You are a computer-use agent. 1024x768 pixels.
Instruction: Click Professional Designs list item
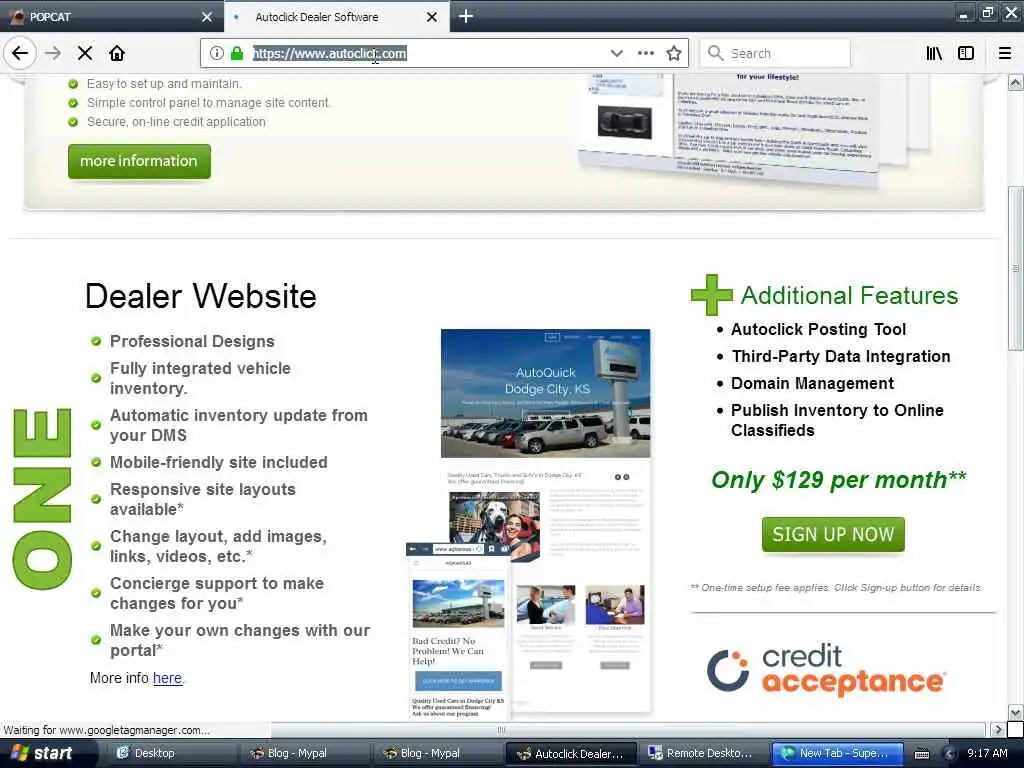coord(192,342)
